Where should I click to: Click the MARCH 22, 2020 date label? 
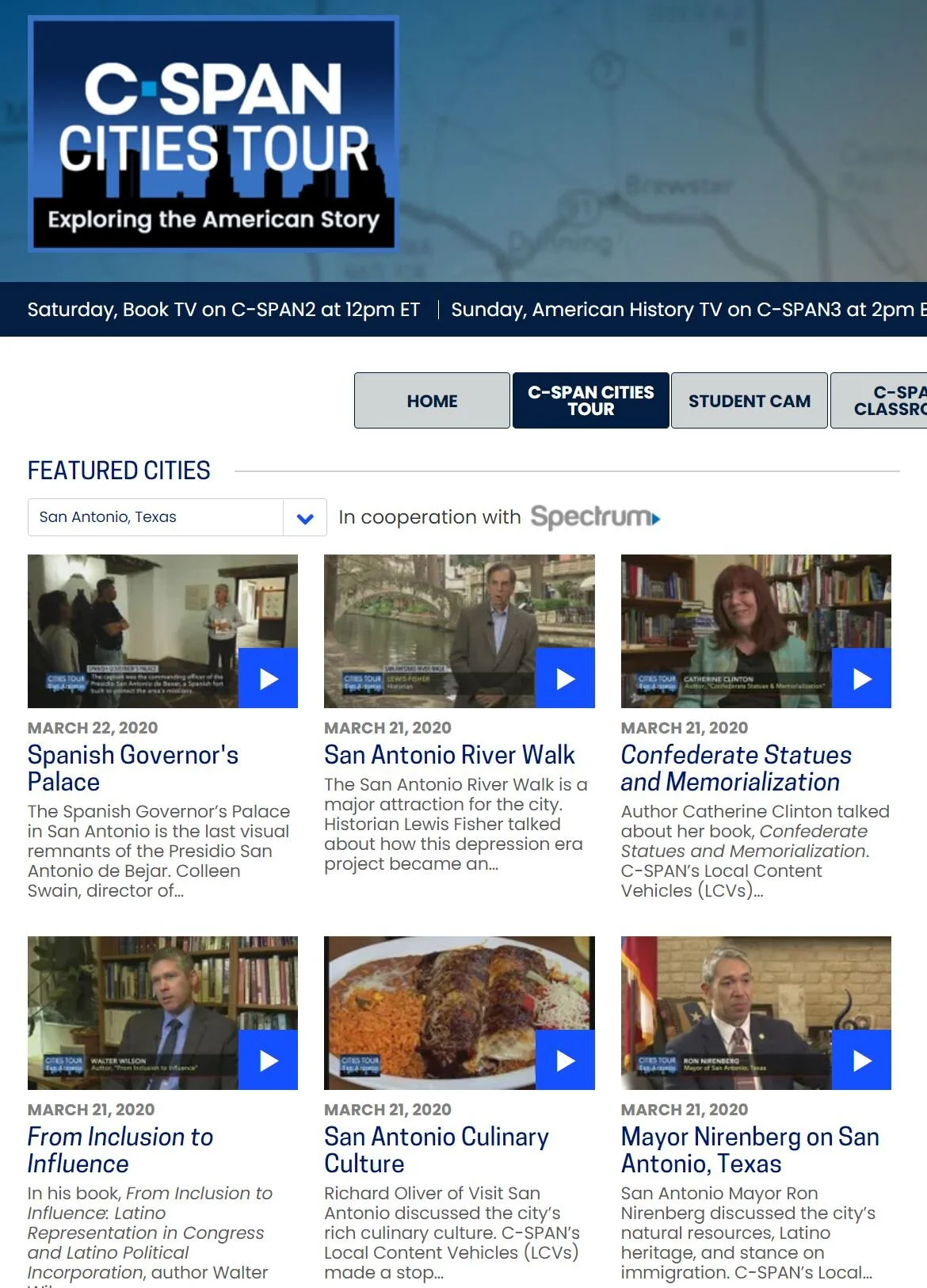tap(93, 728)
